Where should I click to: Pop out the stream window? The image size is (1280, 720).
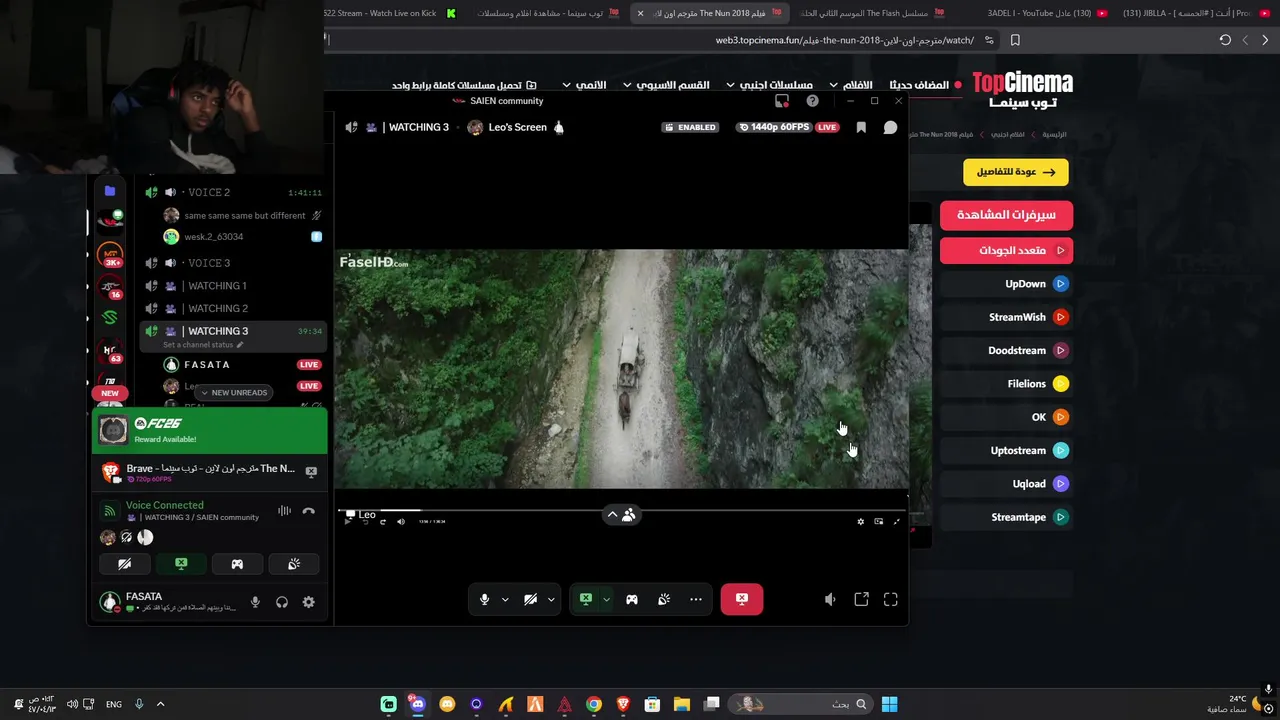tap(861, 599)
